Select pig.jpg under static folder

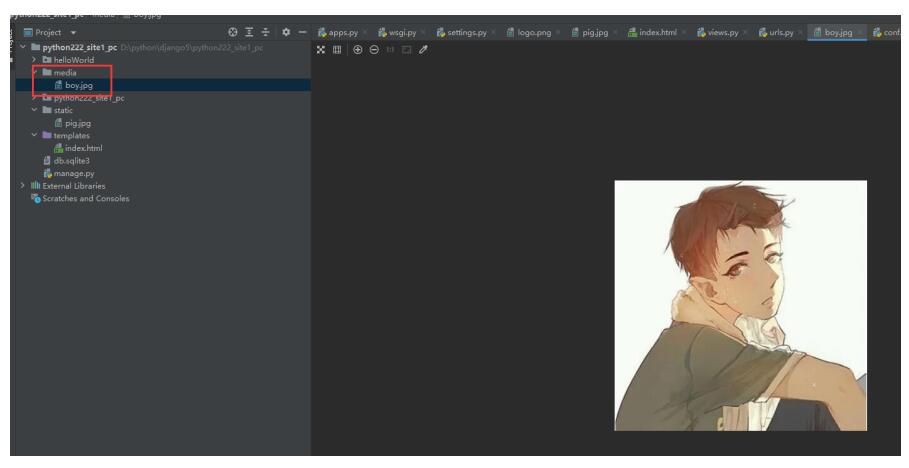(78, 123)
